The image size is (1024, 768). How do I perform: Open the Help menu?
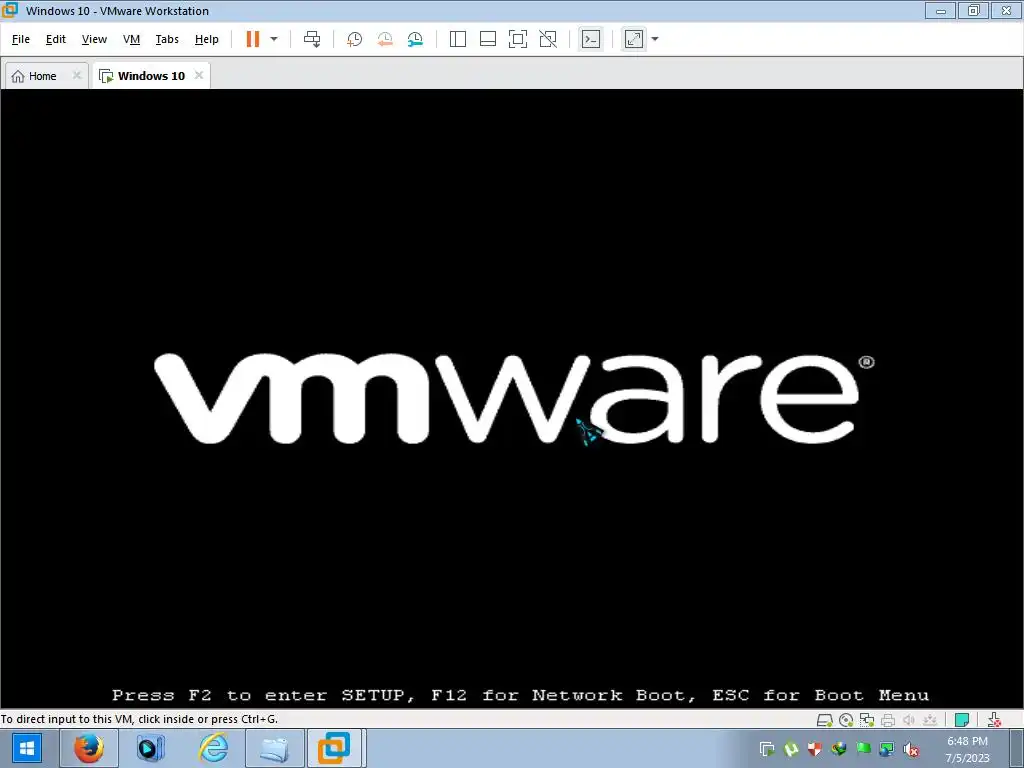coord(206,39)
